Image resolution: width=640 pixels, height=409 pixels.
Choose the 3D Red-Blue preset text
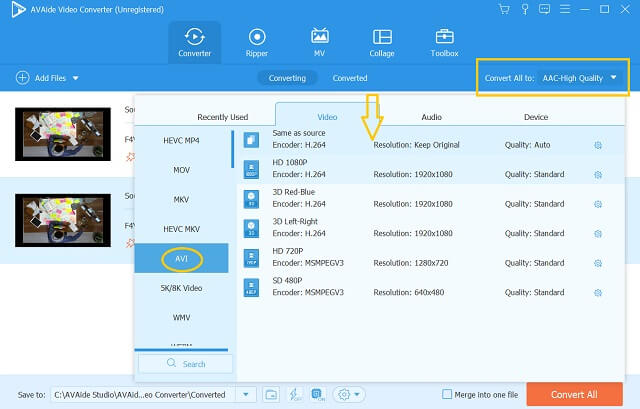pos(293,192)
